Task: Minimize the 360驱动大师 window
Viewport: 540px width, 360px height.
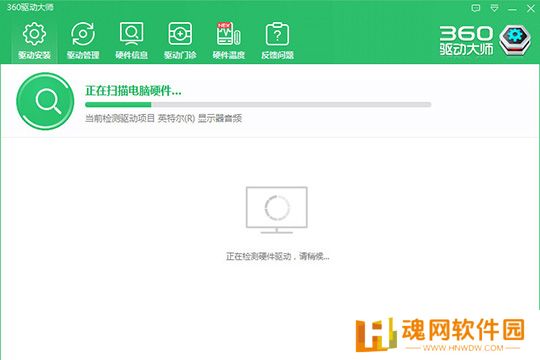Action: click(512, 9)
